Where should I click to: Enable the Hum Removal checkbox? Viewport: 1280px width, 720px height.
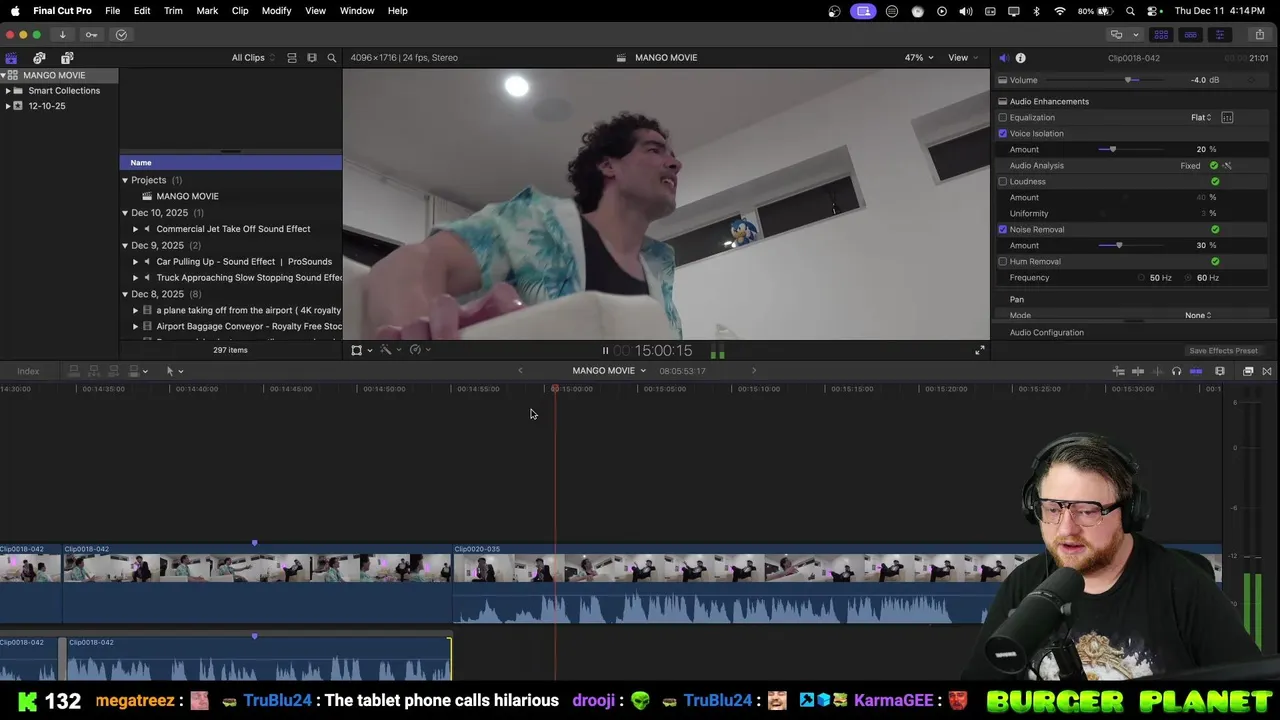tap(1003, 262)
